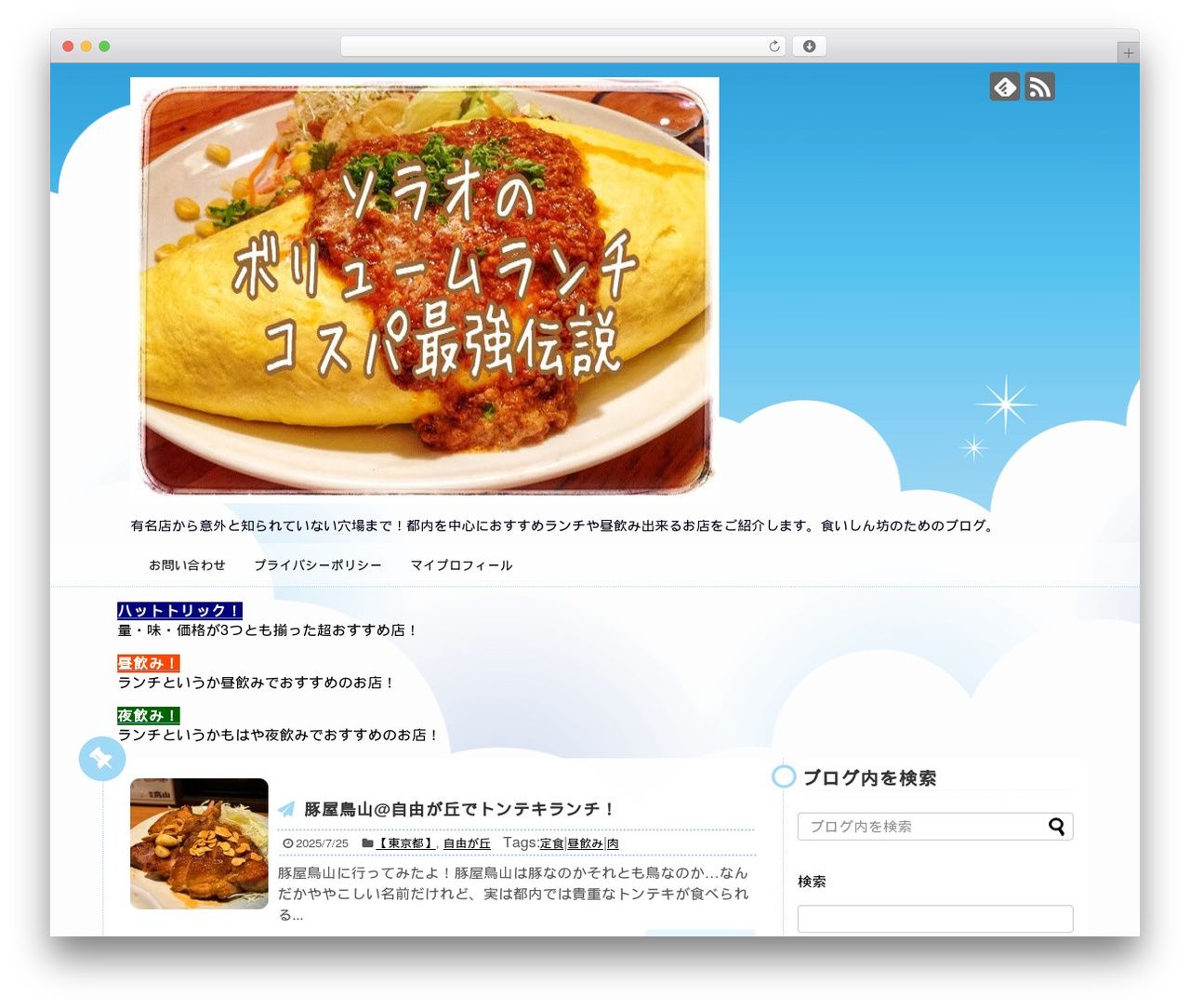The width and height of the screenshot is (1190, 1008).
Task: Select the 昼飲み tag under the post title
Action: (586, 843)
